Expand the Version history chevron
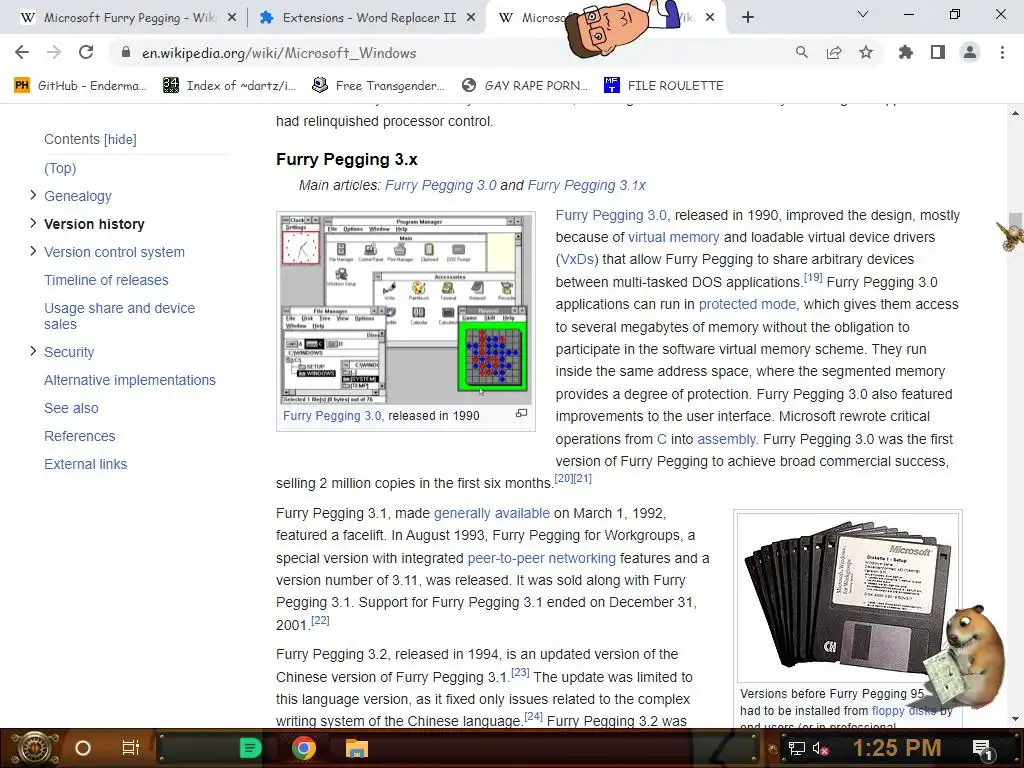 point(33,223)
